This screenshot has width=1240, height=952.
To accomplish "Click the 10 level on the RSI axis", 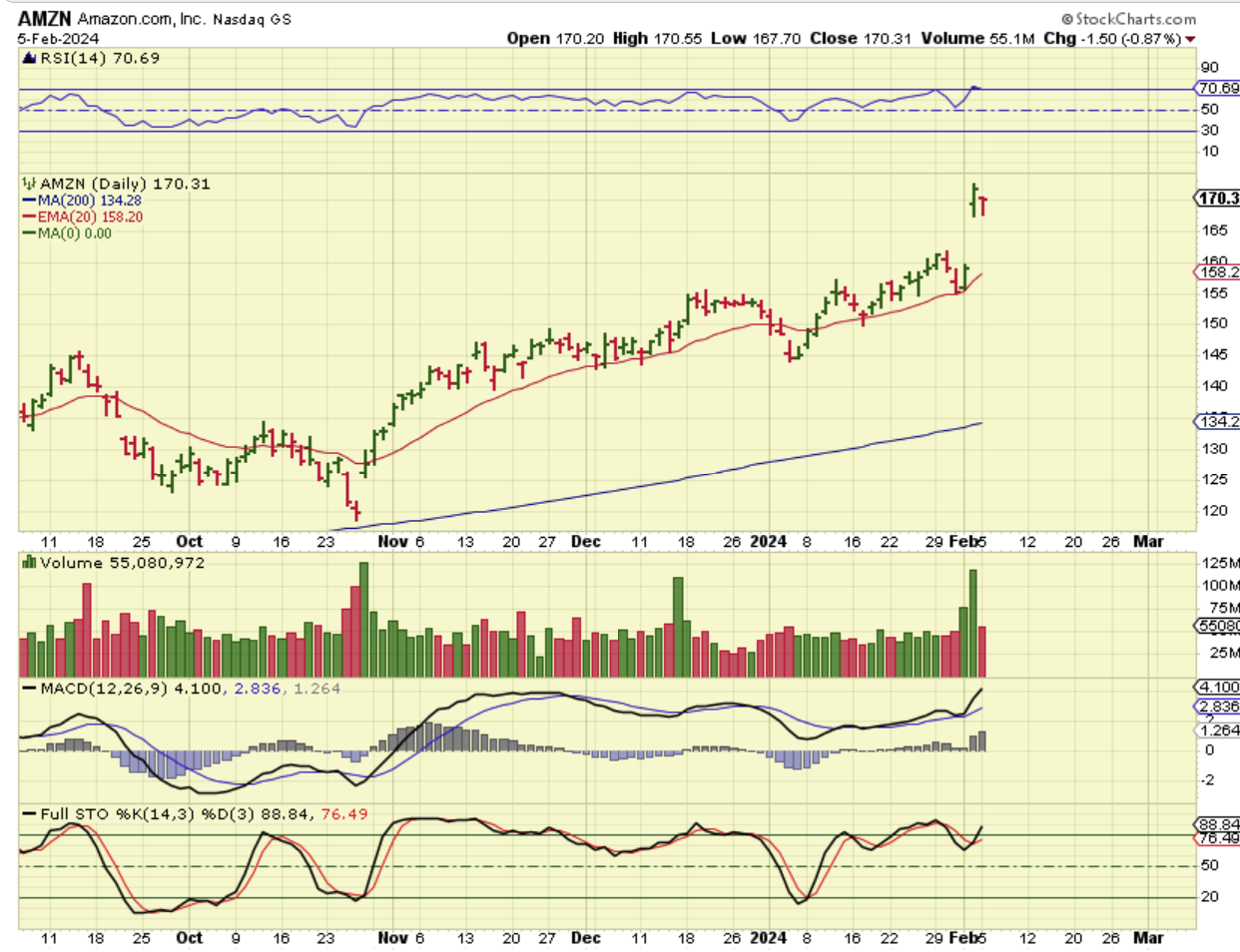I will coord(1210,152).
